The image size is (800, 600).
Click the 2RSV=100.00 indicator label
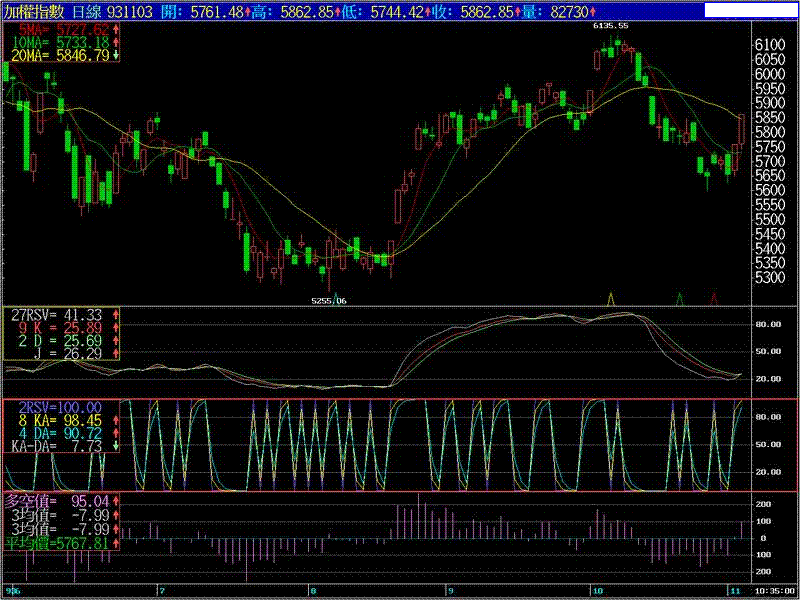pyautogui.click(x=60, y=407)
